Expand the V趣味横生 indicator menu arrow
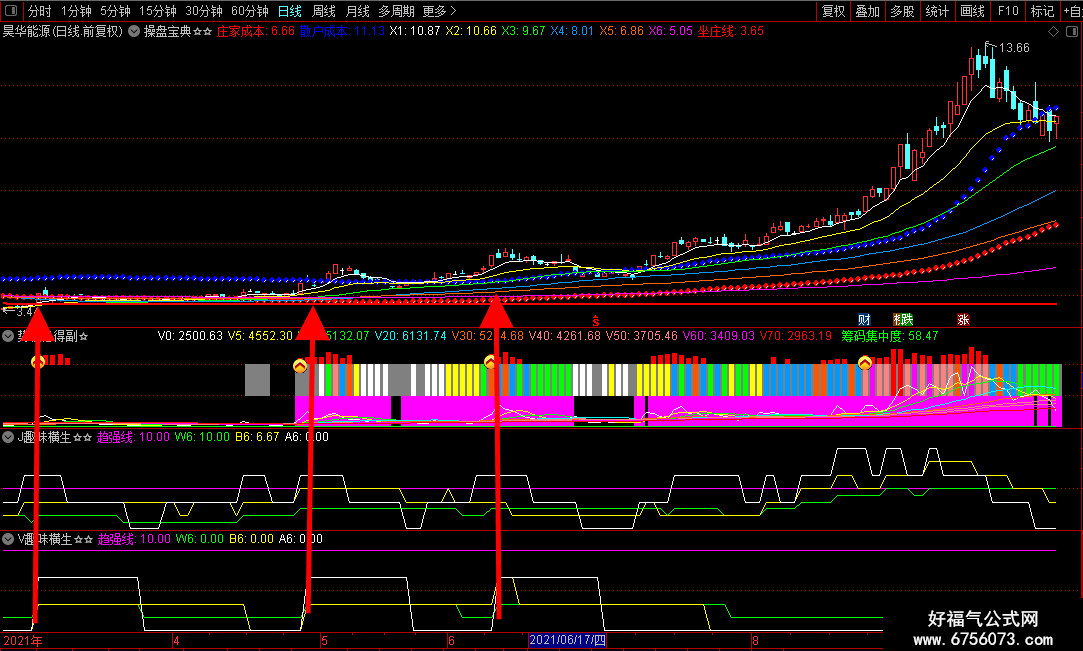Image resolution: width=1083 pixels, height=651 pixels. click(x=8, y=539)
